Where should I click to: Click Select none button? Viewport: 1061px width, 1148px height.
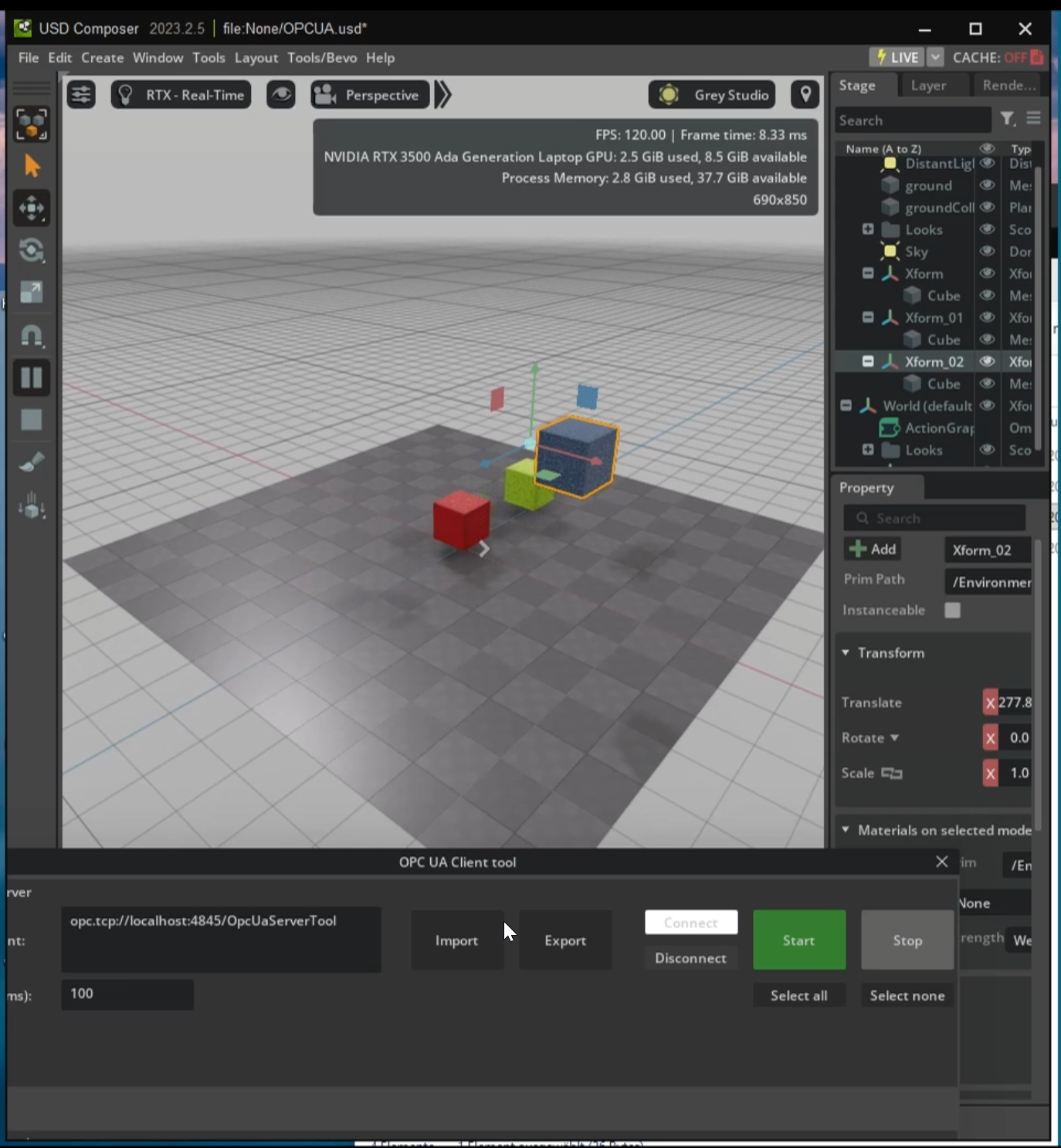click(907, 995)
